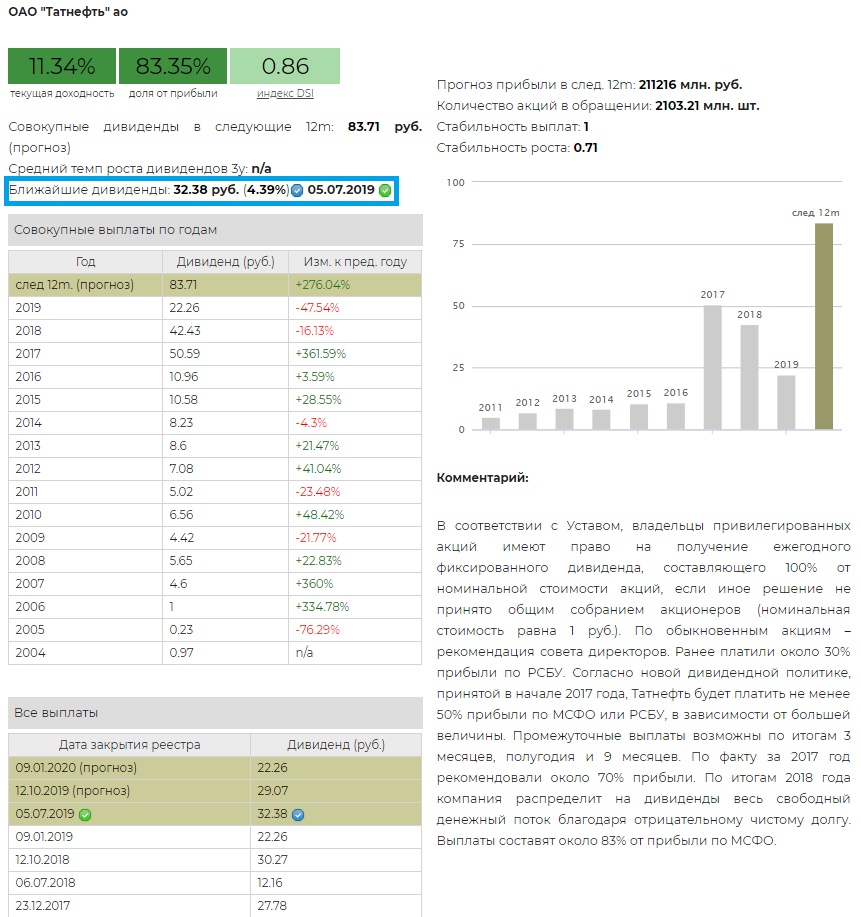Image resolution: width=861 pixels, height=917 pixels.
Task: Click green checkmark in 05.07.2019 table row
Action: coord(85,815)
